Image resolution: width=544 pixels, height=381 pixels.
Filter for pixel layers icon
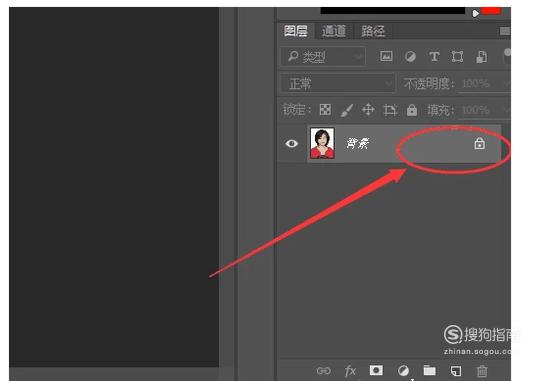point(386,56)
